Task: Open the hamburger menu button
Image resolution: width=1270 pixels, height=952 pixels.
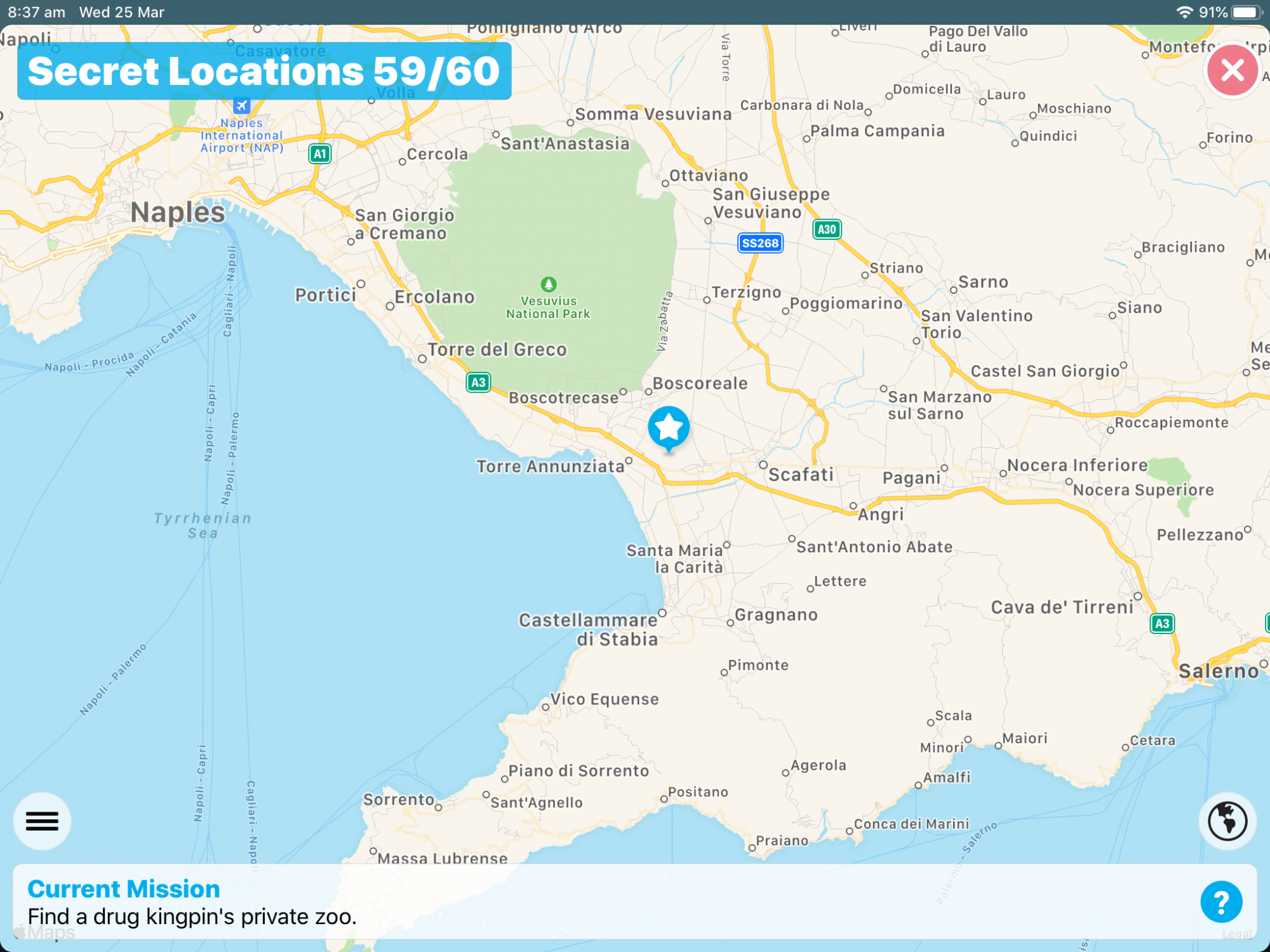Action: pyautogui.click(x=42, y=821)
